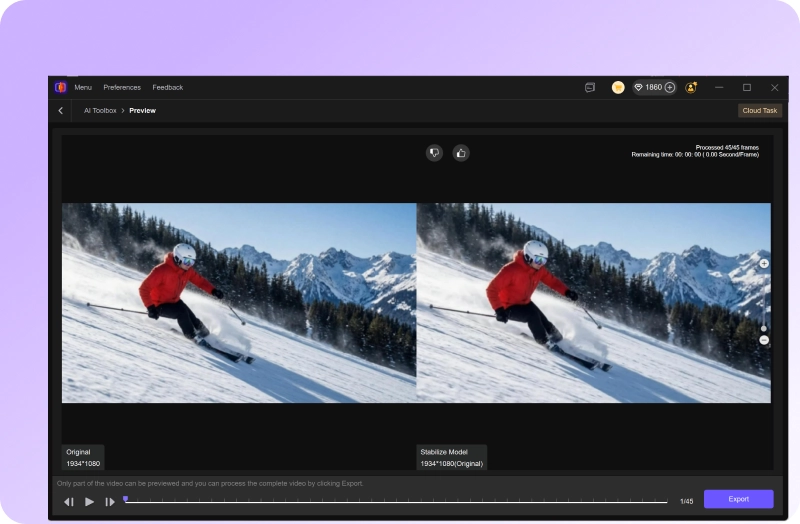Open Preferences menu

pos(122,87)
